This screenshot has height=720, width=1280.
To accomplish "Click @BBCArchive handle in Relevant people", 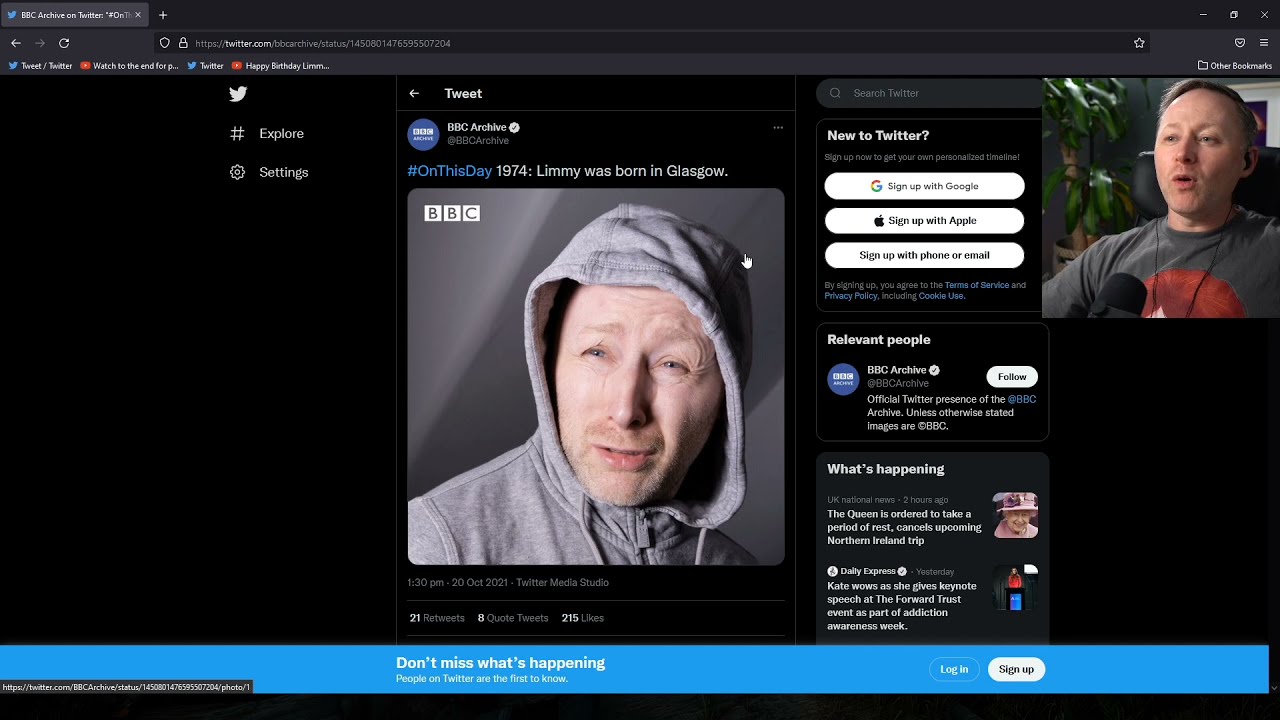I will (898, 384).
